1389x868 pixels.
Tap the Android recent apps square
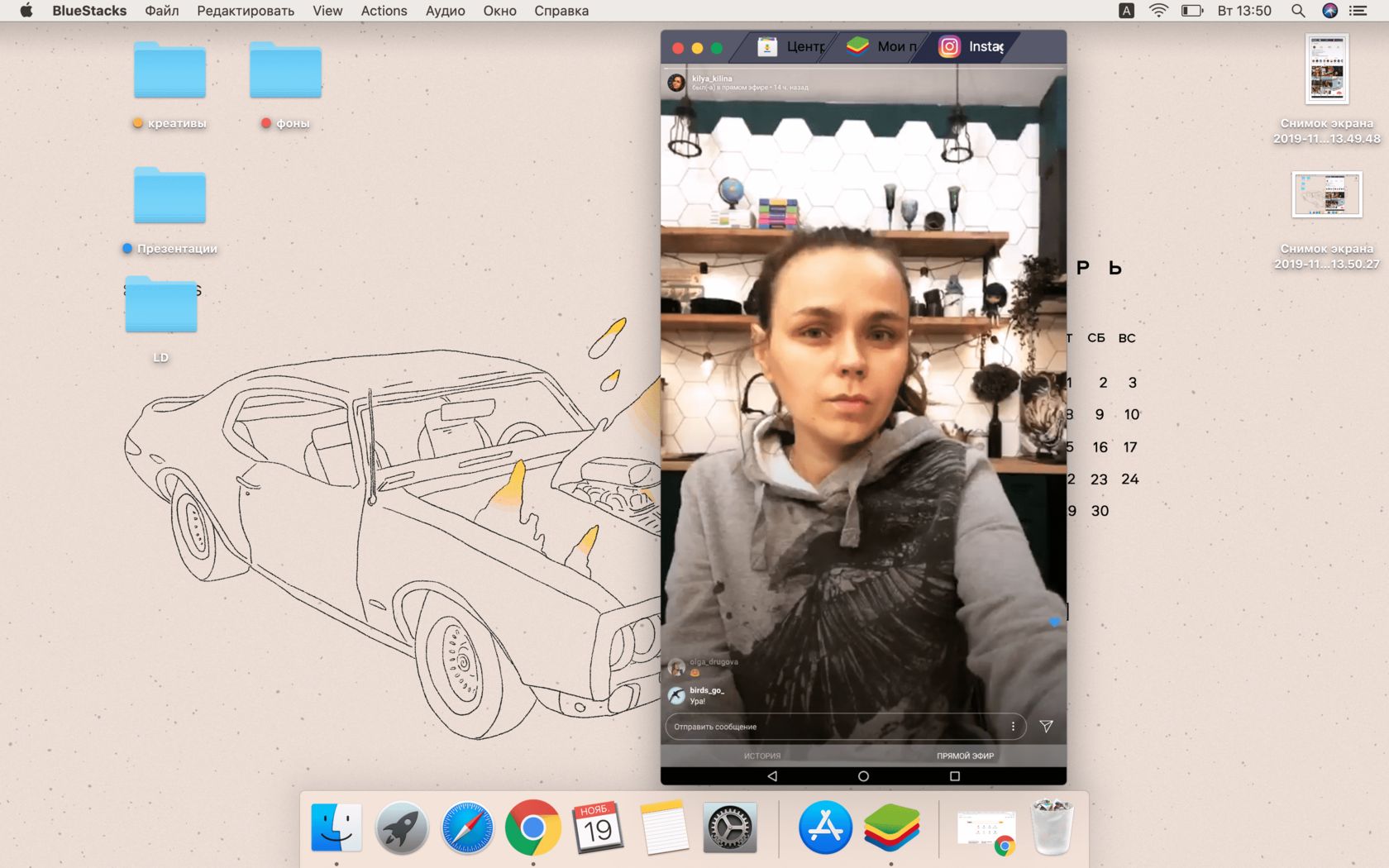tap(954, 776)
